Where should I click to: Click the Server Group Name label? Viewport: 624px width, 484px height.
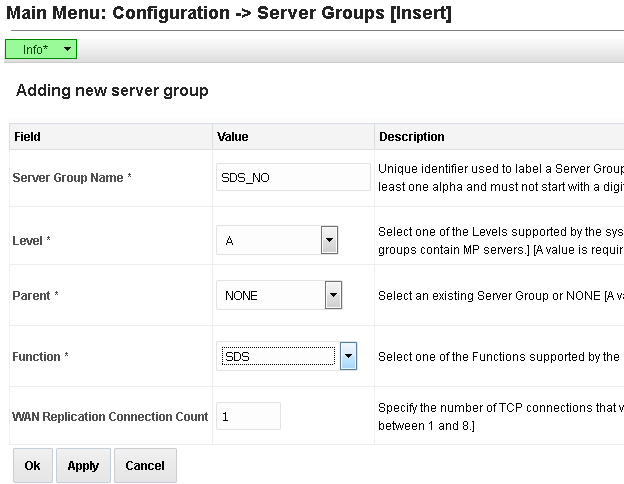click(x=72, y=178)
